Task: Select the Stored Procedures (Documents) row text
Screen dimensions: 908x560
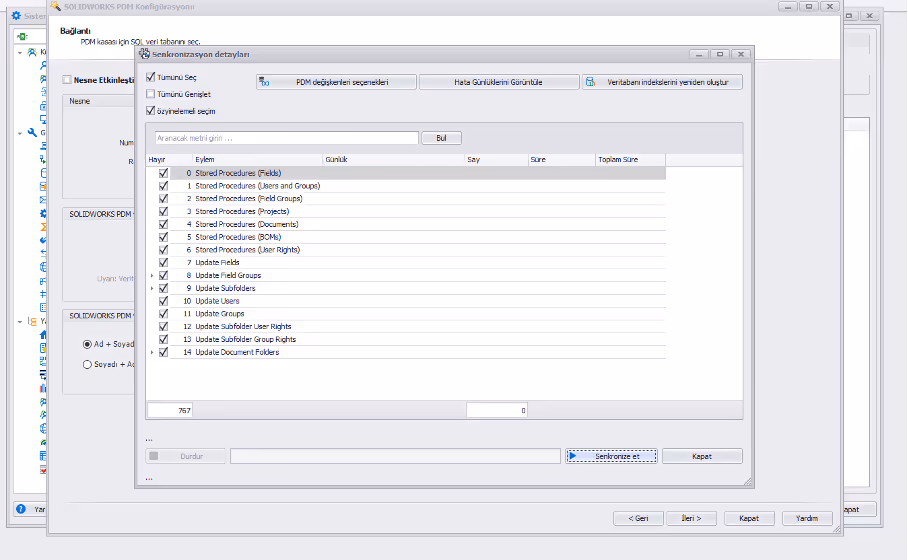Action: tap(247, 224)
